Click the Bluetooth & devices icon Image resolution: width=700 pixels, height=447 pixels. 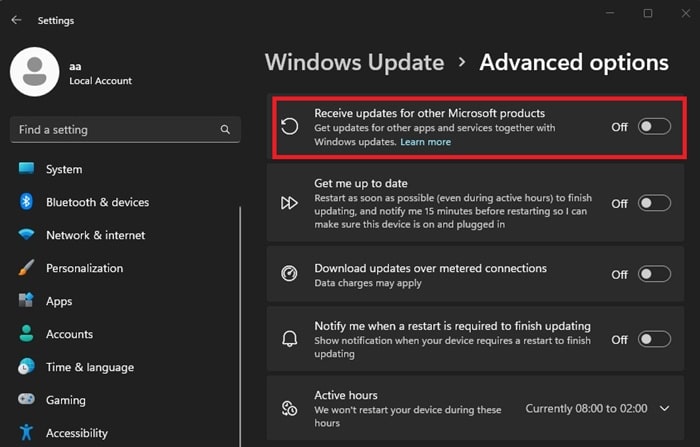[x=26, y=202]
